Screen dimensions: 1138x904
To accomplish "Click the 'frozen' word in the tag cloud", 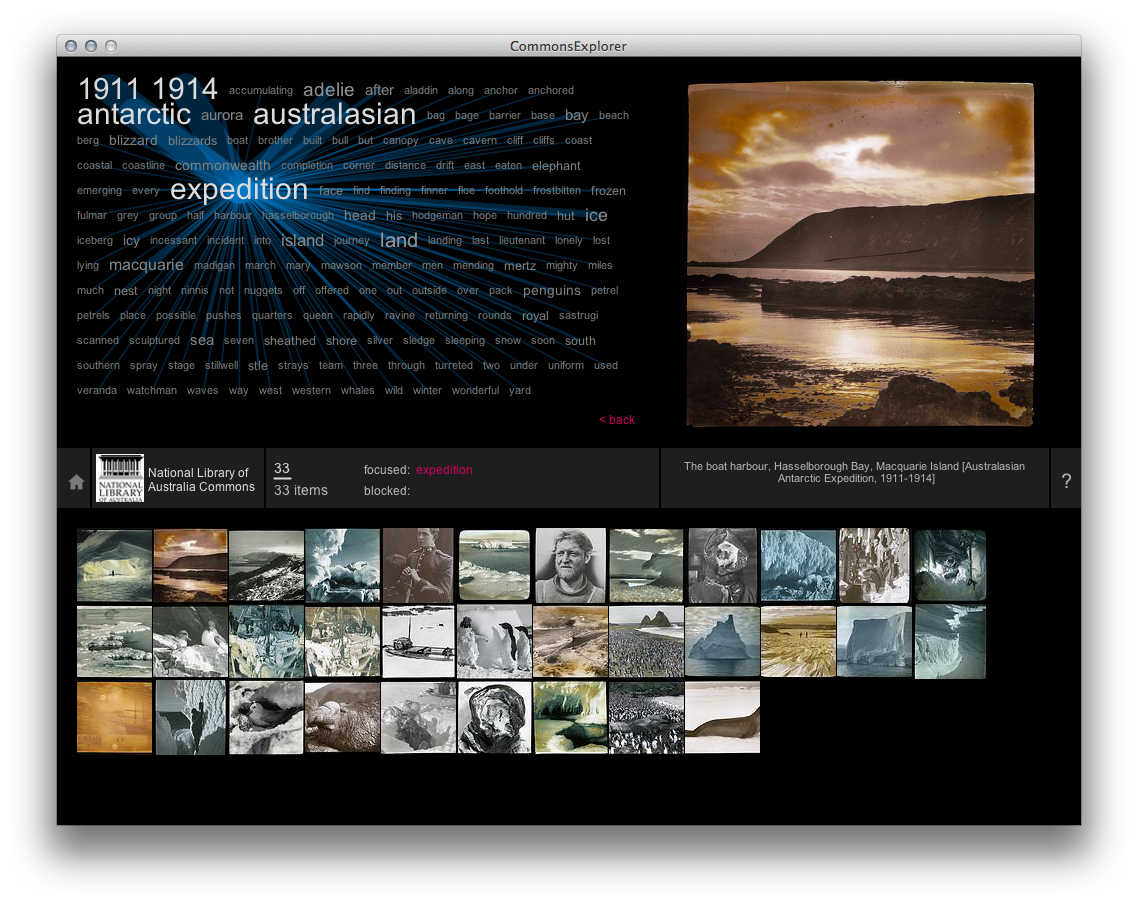I will [608, 190].
